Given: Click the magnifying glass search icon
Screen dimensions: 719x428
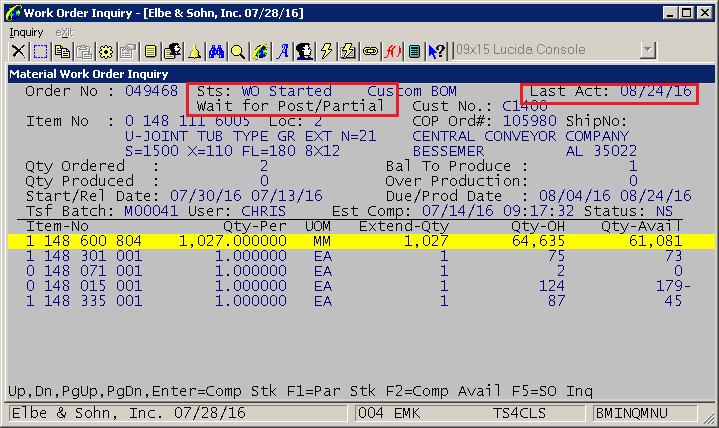Looking at the screenshot, I should click(x=238, y=51).
